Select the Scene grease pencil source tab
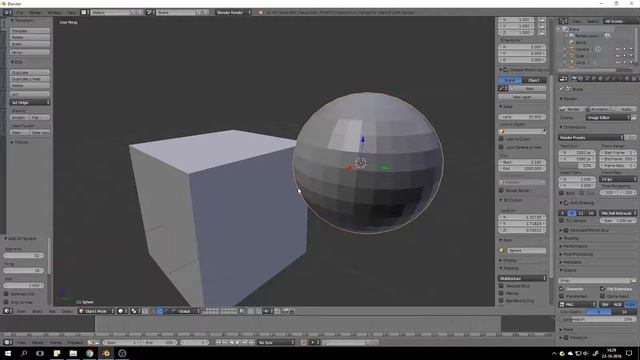The height and width of the screenshot is (360, 640). (x=510, y=80)
